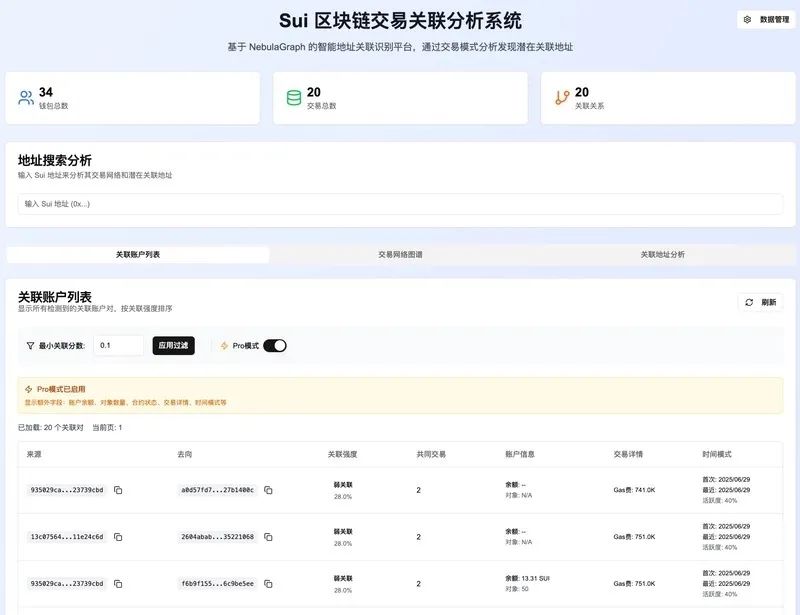
Task: Click address chip 13c07564...11e24c6d
Action: click(67, 537)
